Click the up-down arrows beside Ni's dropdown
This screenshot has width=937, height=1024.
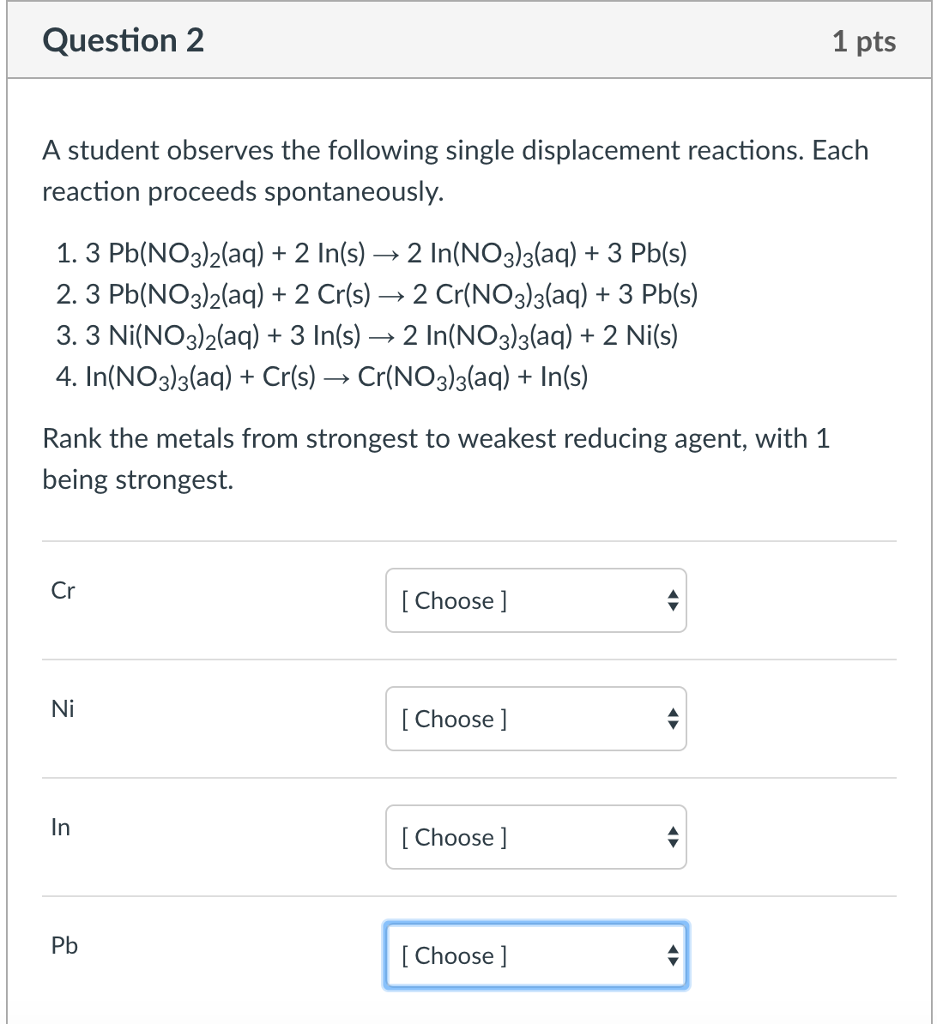coord(673,719)
